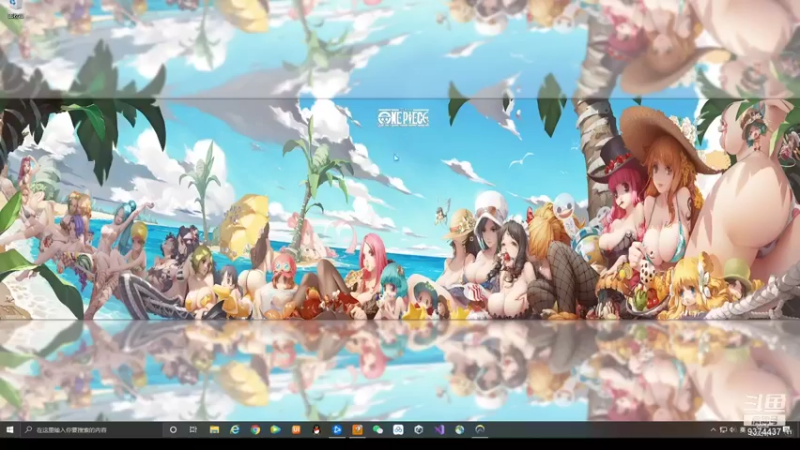Open the orange UI app on taskbar
The width and height of the screenshot is (800, 450).
pyautogui.click(x=296, y=430)
